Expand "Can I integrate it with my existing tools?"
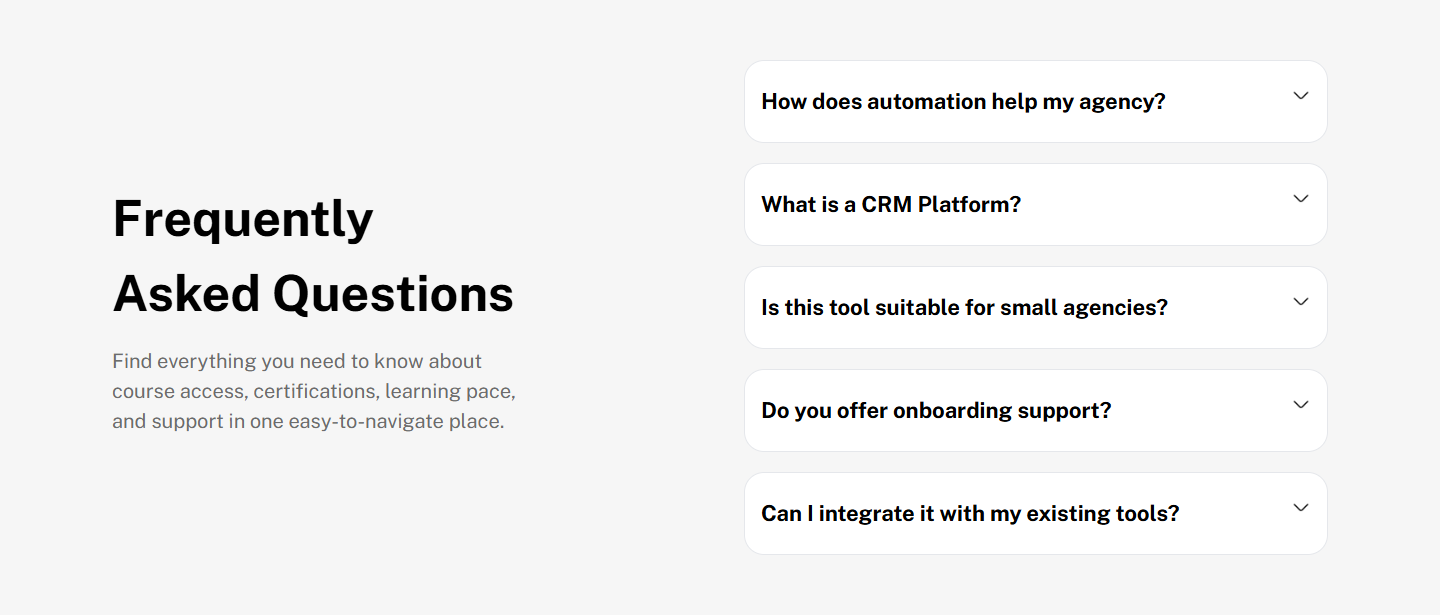 (970, 514)
